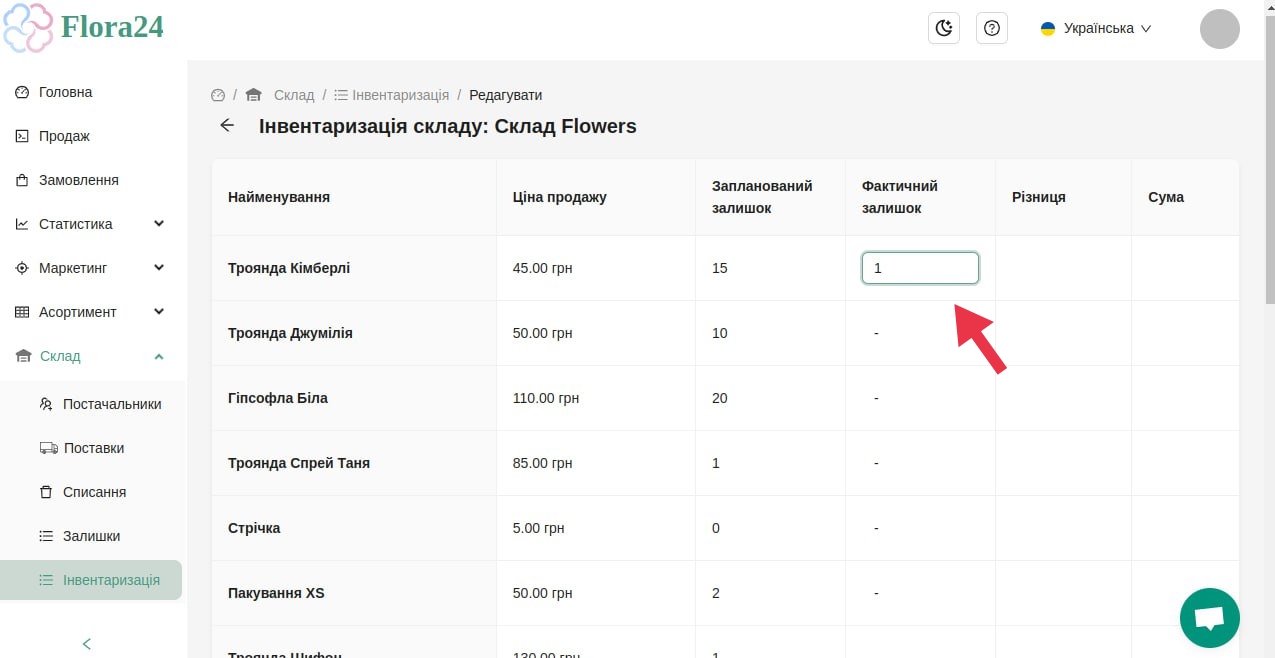Click actual stock dash for Пакування XS
The image size is (1275, 658).
876,593
